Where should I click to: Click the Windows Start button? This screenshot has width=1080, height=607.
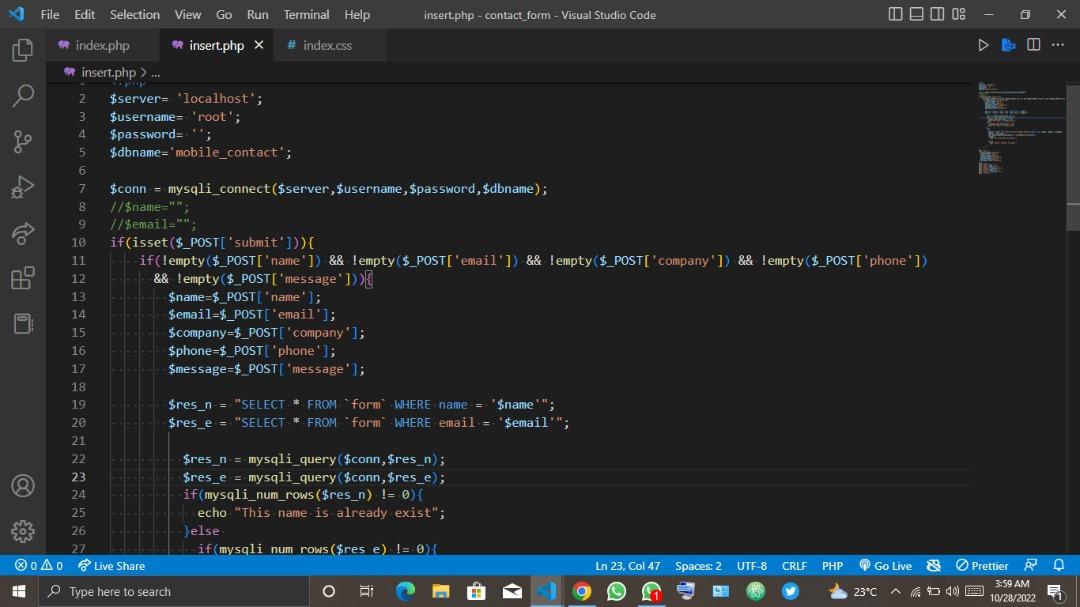tap(19, 591)
